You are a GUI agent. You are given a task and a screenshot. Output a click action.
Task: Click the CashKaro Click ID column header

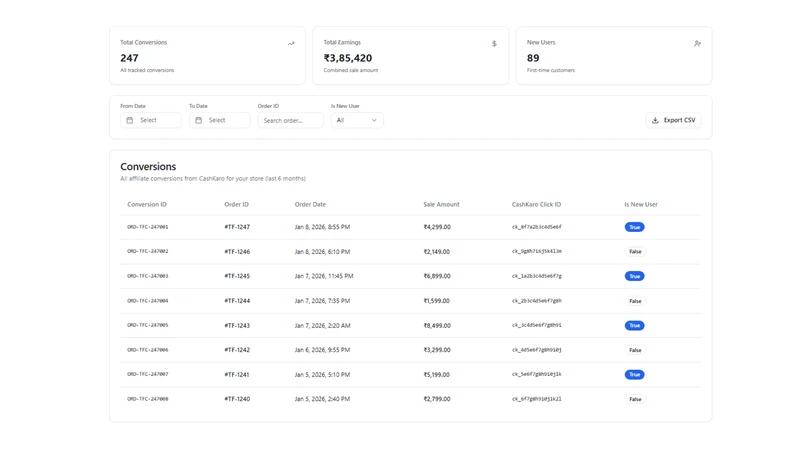536,205
